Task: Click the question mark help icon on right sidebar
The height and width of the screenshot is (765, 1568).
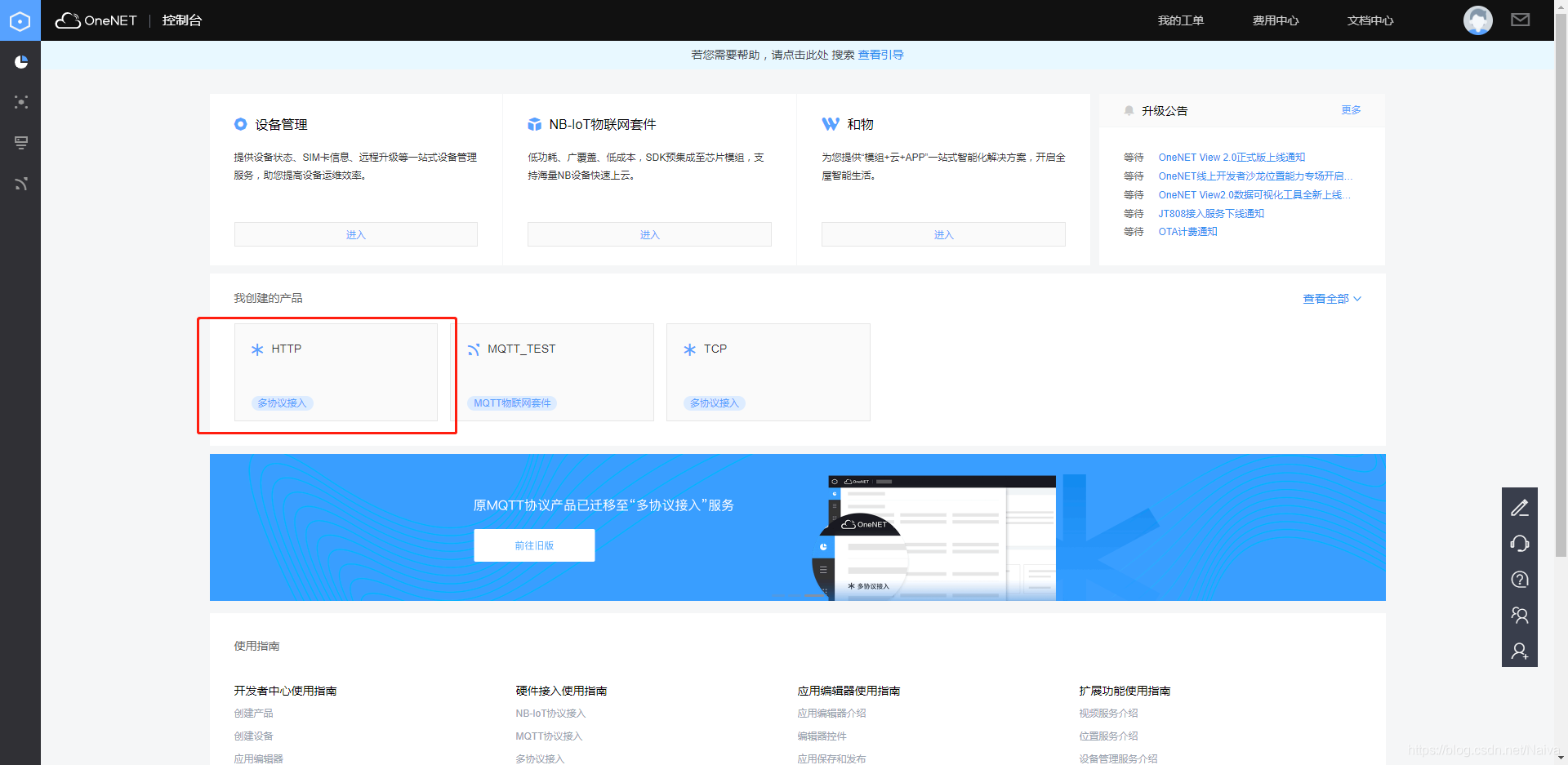Action: [x=1520, y=580]
